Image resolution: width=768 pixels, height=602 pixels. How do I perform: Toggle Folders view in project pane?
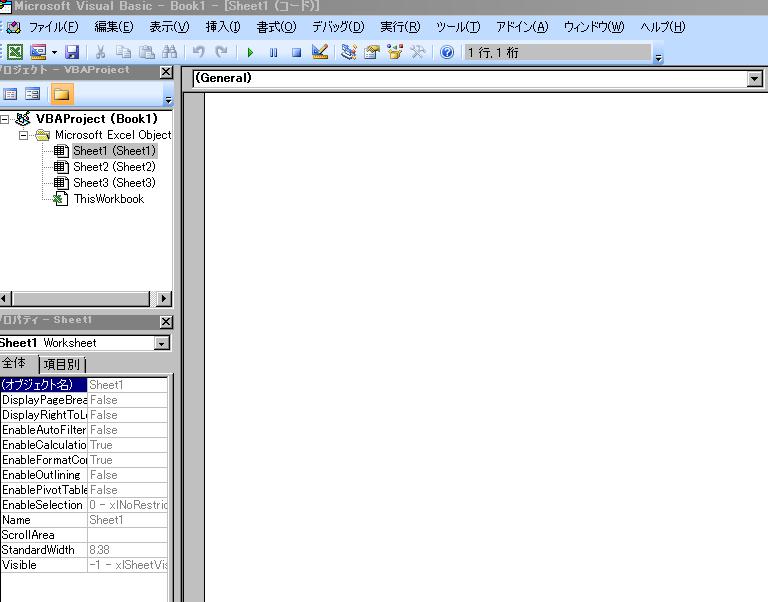point(62,94)
